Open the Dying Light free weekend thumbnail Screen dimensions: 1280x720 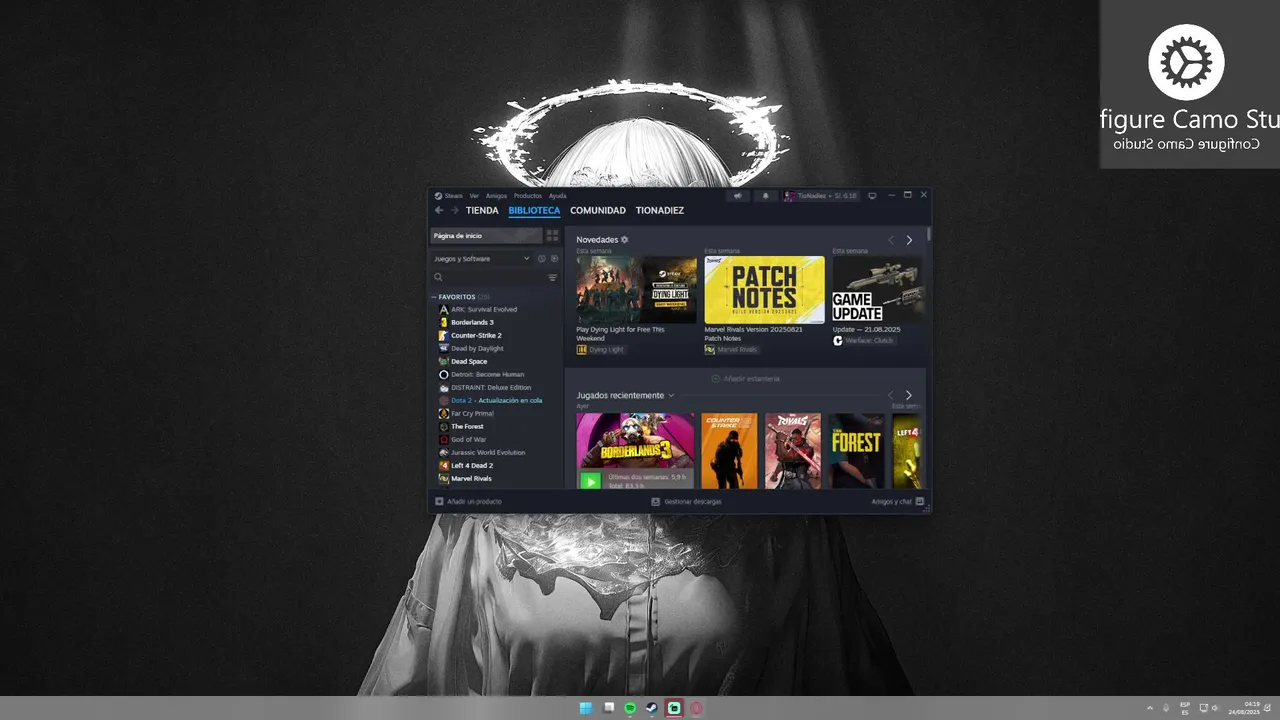tap(636, 289)
